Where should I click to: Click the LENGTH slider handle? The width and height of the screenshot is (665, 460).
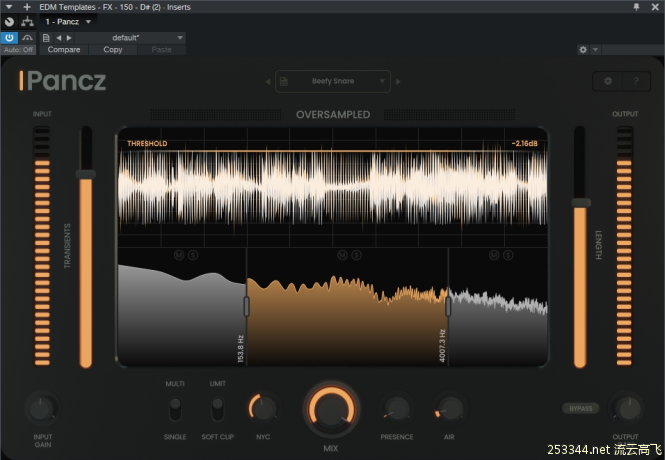(x=581, y=203)
